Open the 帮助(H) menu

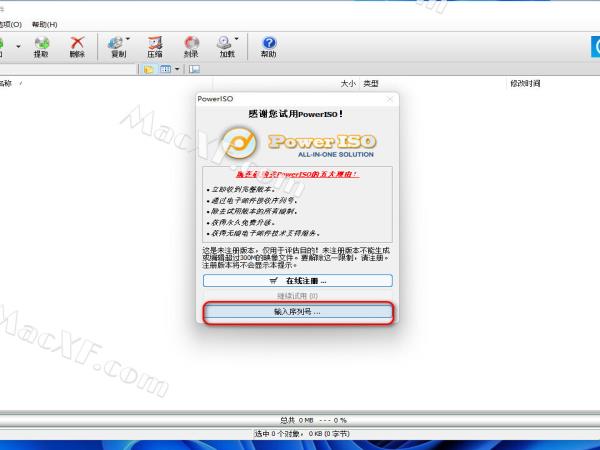[44, 24]
